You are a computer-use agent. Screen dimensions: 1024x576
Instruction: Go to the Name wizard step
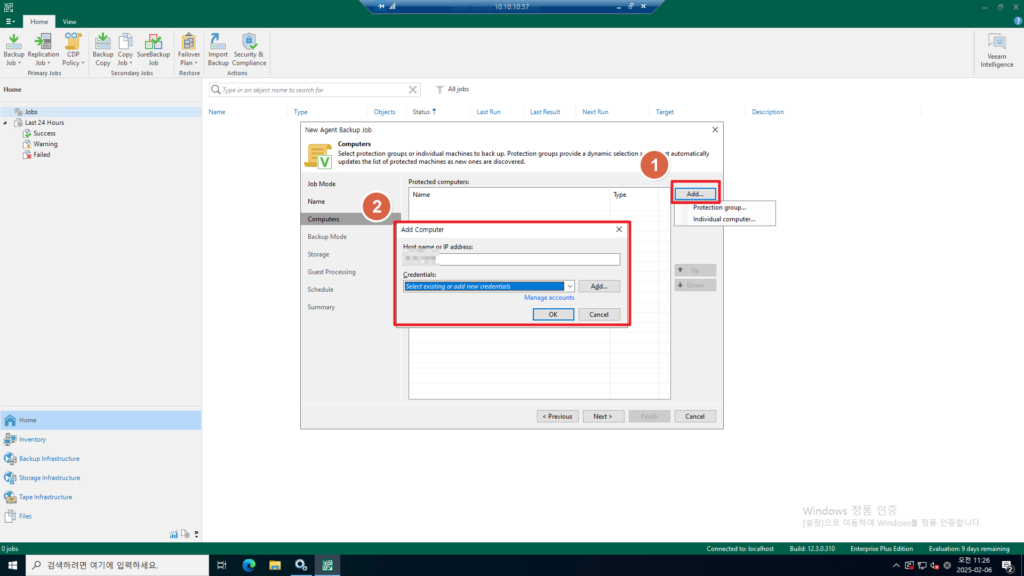click(x=316, y=201)
